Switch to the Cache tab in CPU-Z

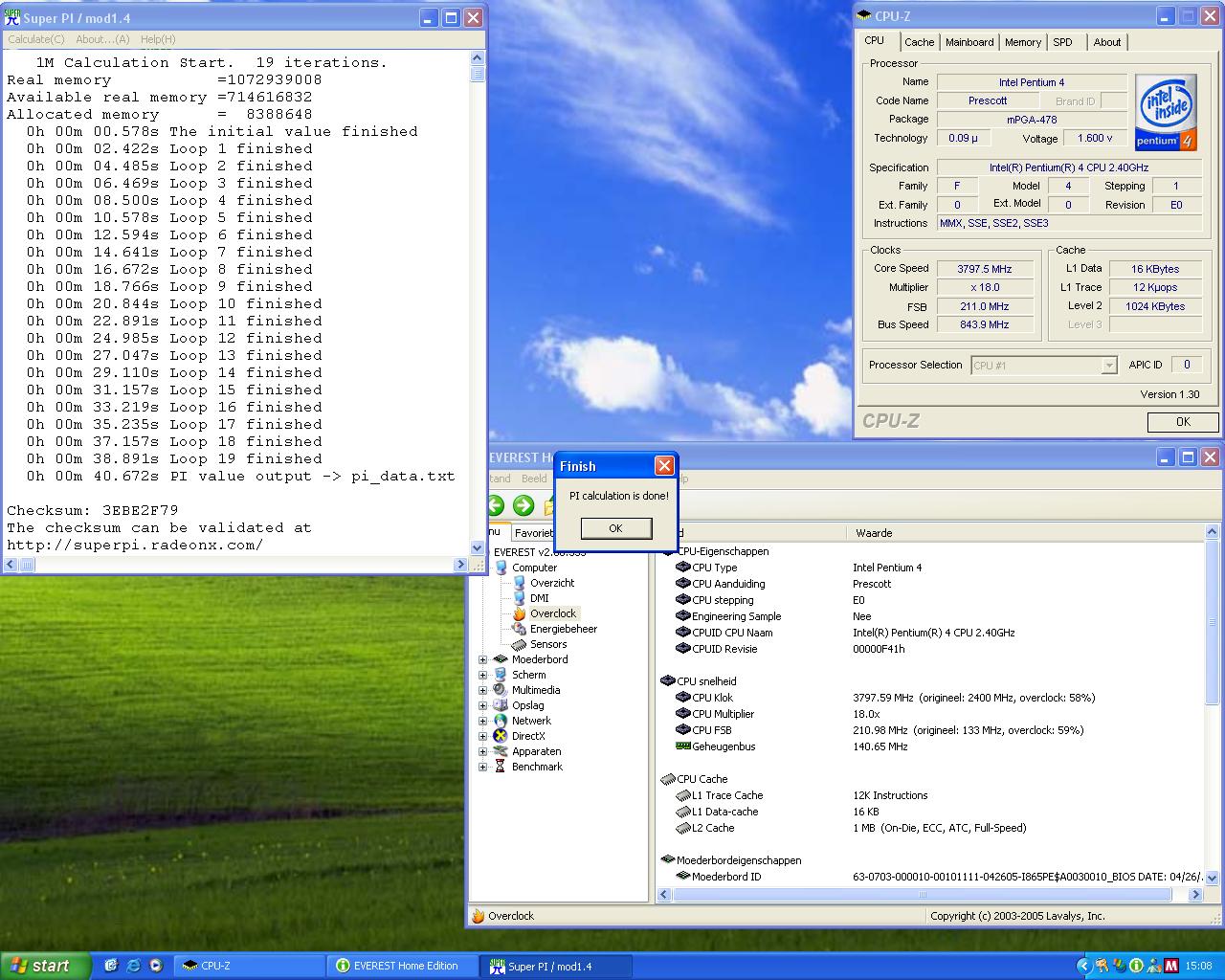[x=919, y=42]
